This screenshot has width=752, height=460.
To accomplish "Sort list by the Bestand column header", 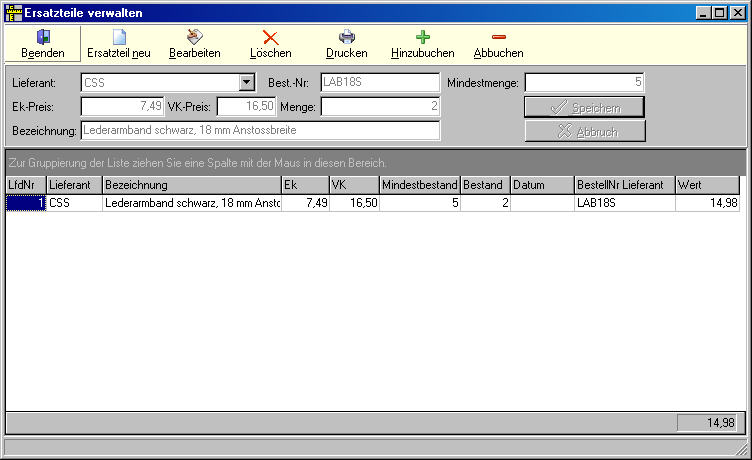I will [484, 185].
